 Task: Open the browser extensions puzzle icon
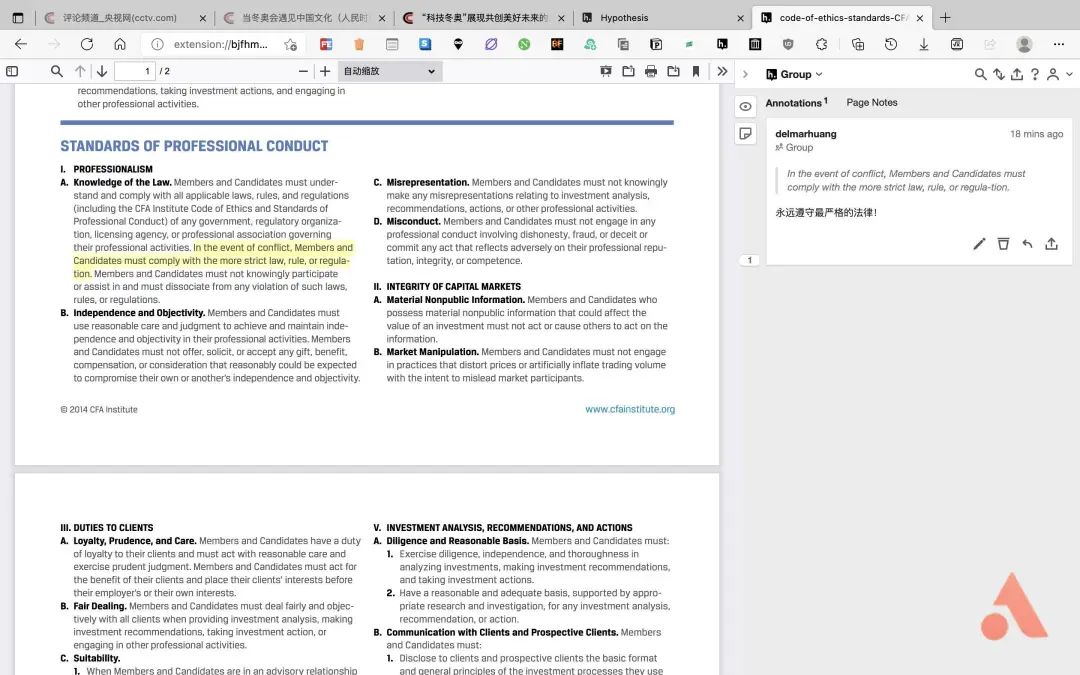coord(821,44)
